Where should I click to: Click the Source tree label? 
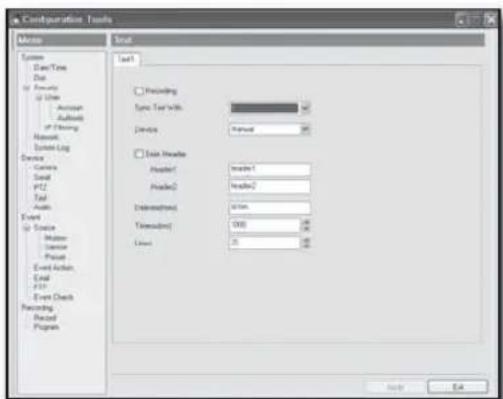[x=44, y=228]
